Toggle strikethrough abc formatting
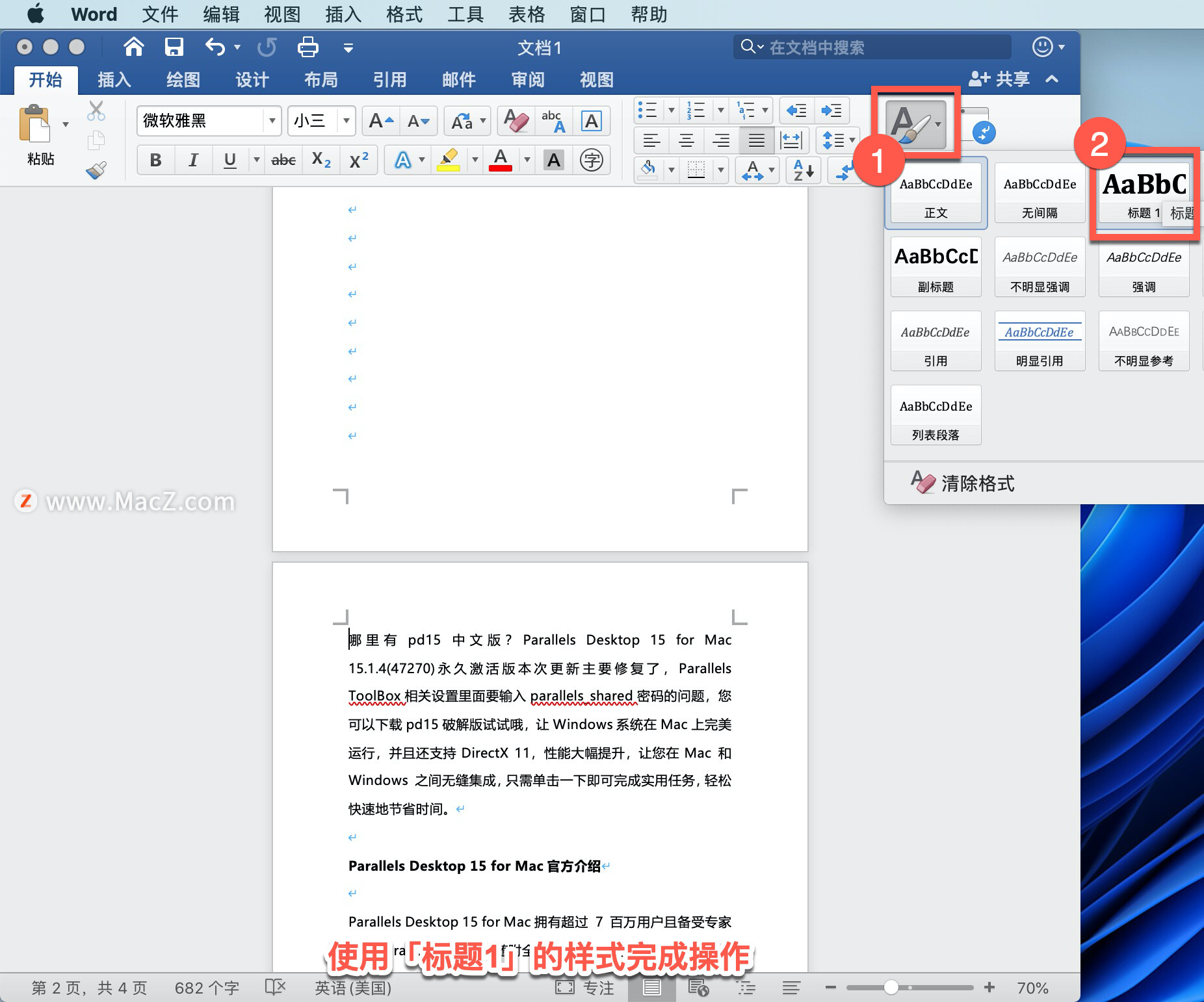 click(x=283, y=160)
